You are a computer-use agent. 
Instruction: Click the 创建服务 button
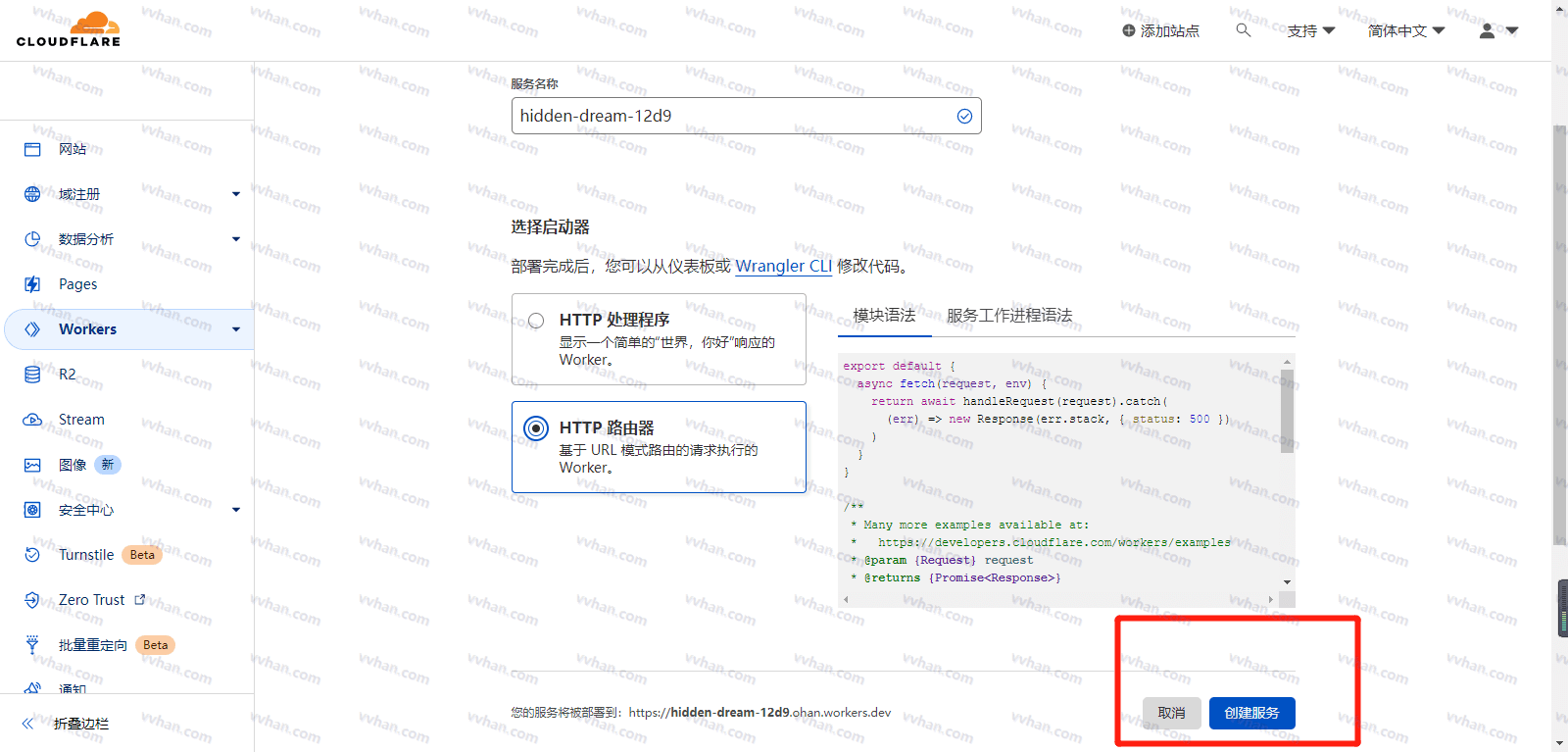[1251, 713]
